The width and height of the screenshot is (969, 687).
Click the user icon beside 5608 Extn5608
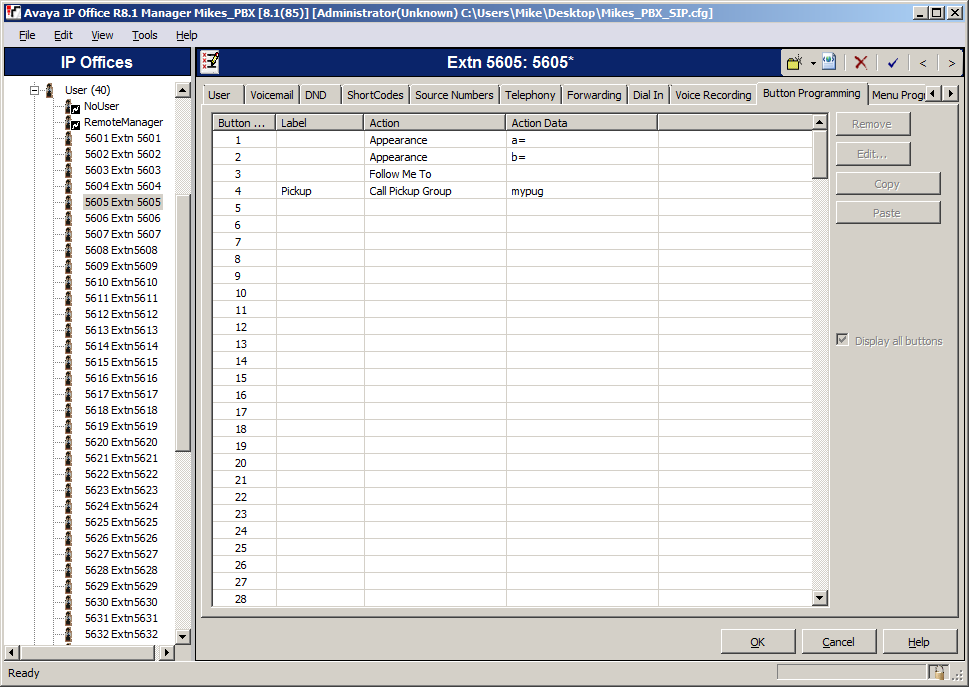[69, 251]
